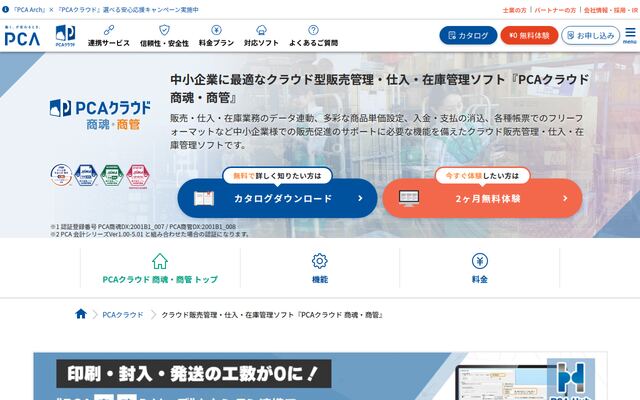Click the catalog book icon in blue button

(x=204, y=198)
